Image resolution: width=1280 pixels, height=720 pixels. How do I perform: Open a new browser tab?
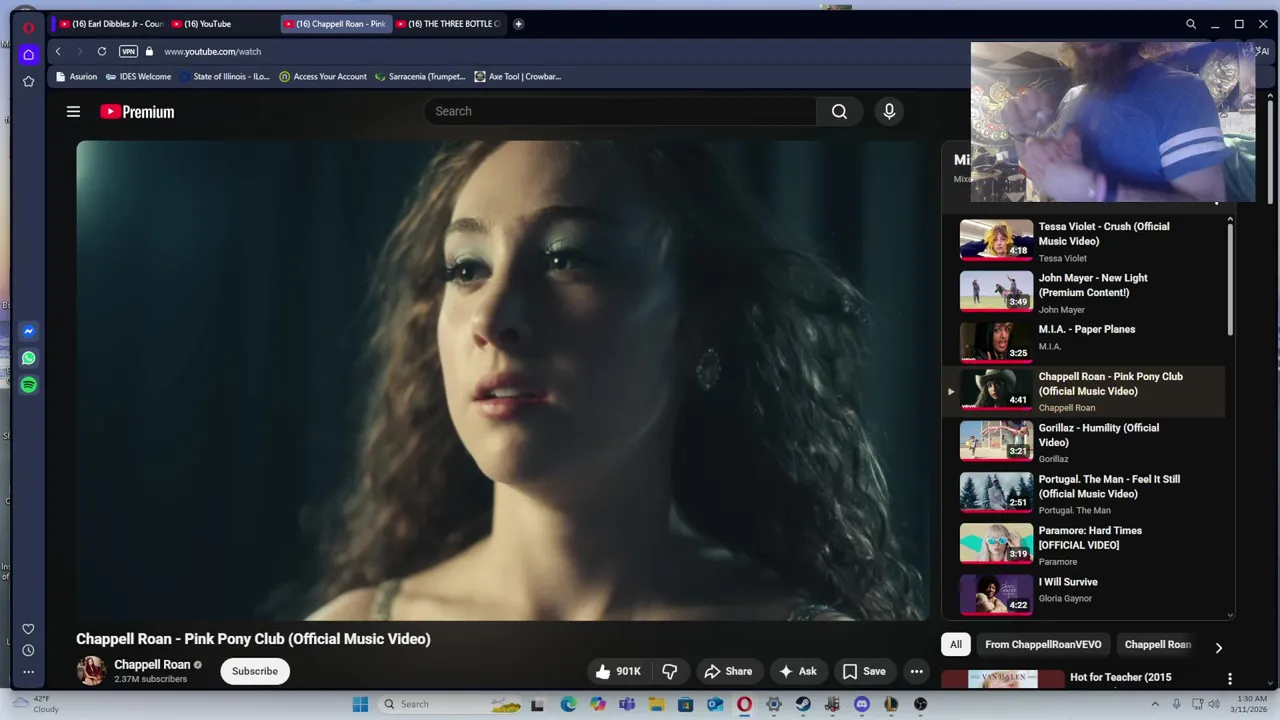pos(518,24)
